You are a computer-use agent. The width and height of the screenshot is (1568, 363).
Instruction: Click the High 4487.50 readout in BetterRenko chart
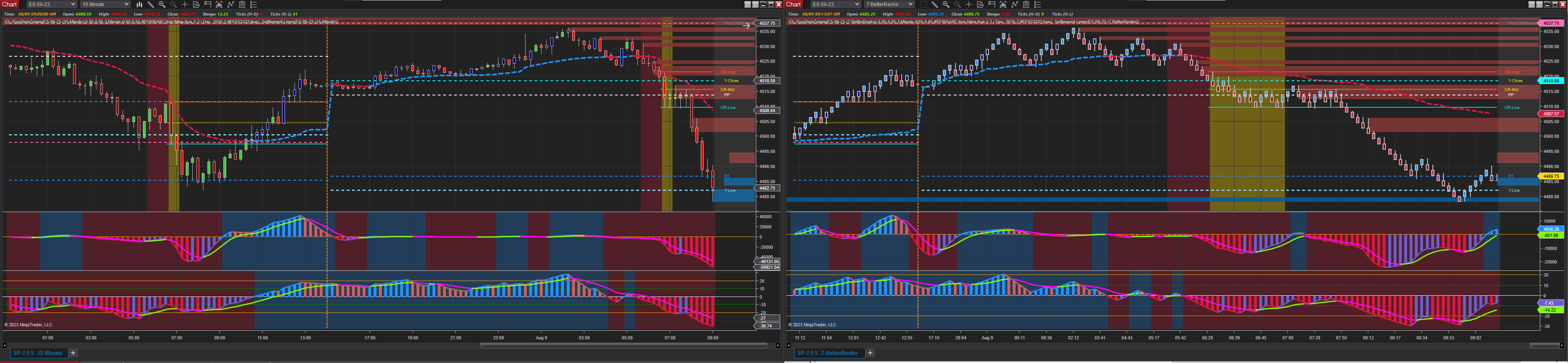click(x=897, y=14)
